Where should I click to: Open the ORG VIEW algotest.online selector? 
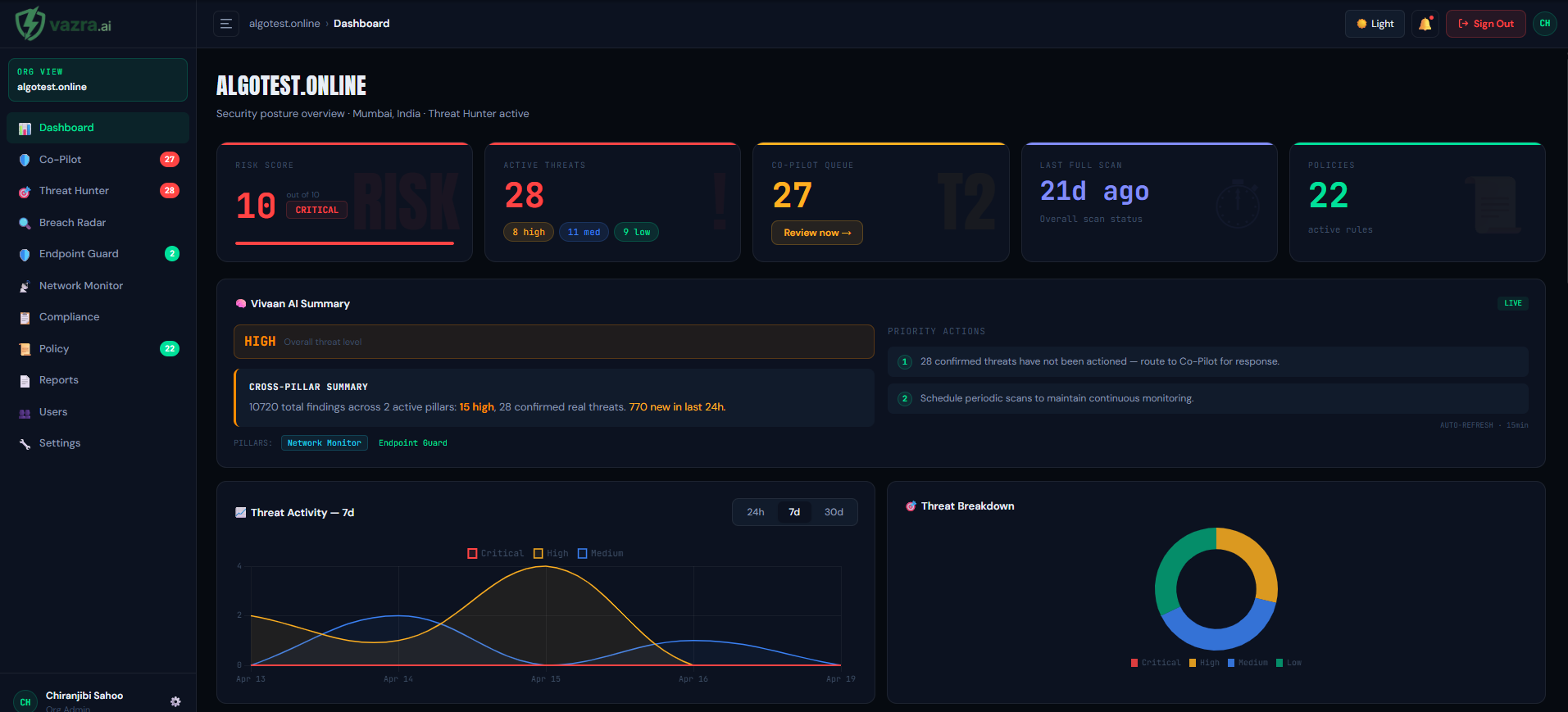point(98,79)
